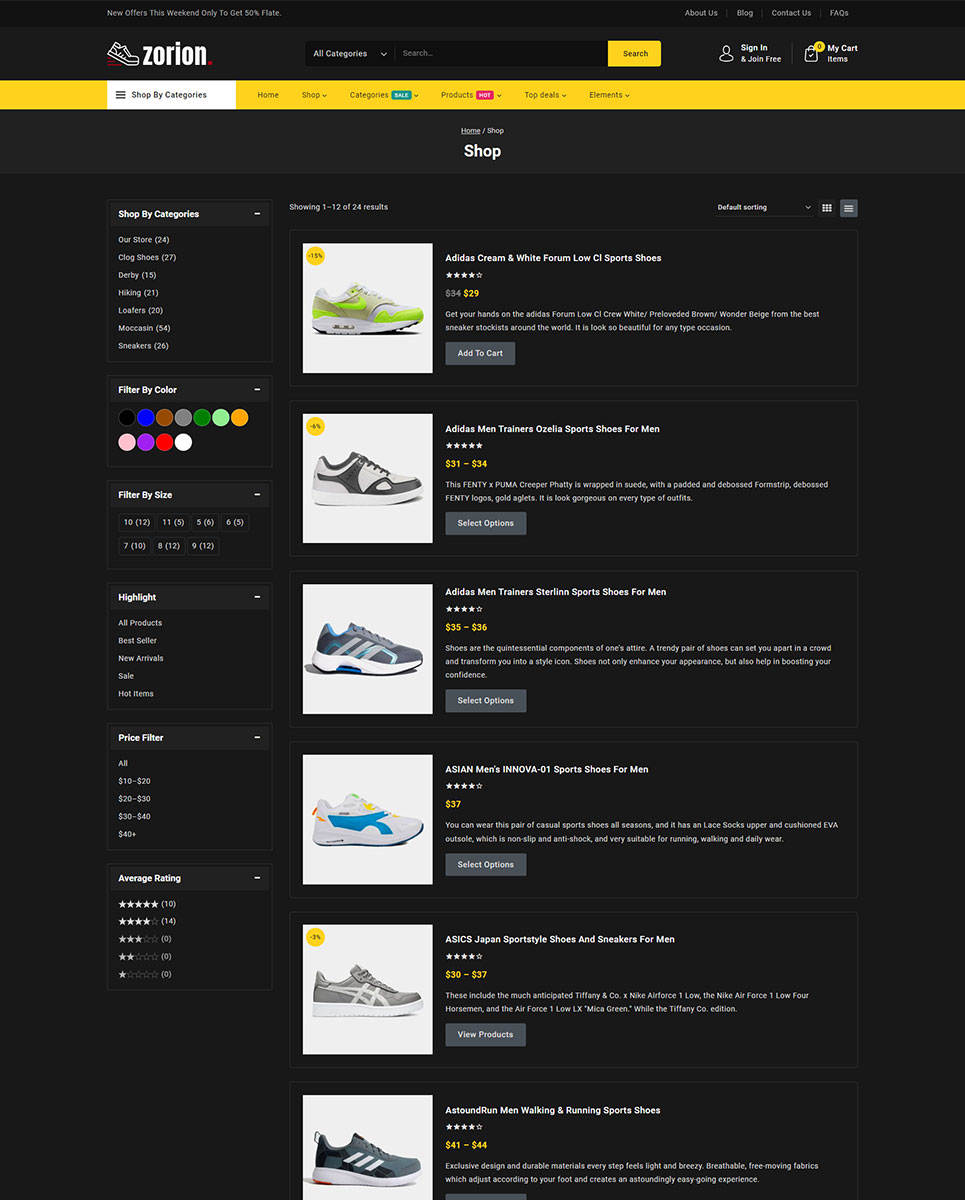Click the Zorion shoe logo
The image size is (965, 1200).
pos(158,54)
